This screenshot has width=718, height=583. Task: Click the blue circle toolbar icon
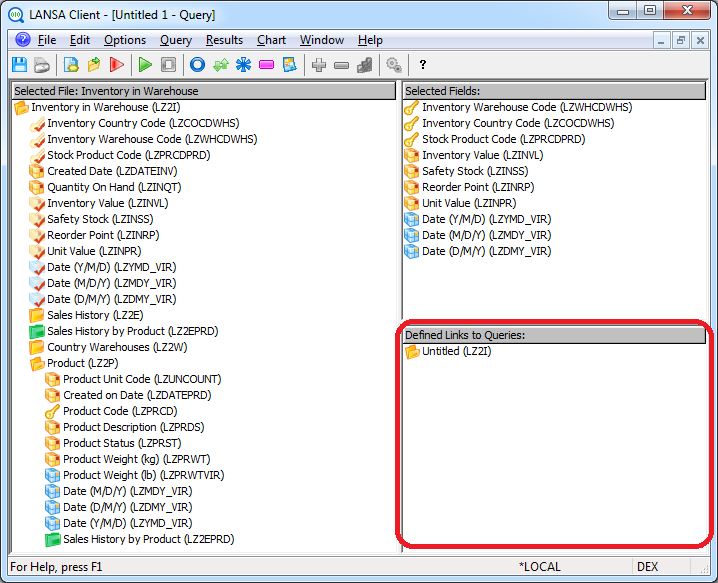coord(197,65)
